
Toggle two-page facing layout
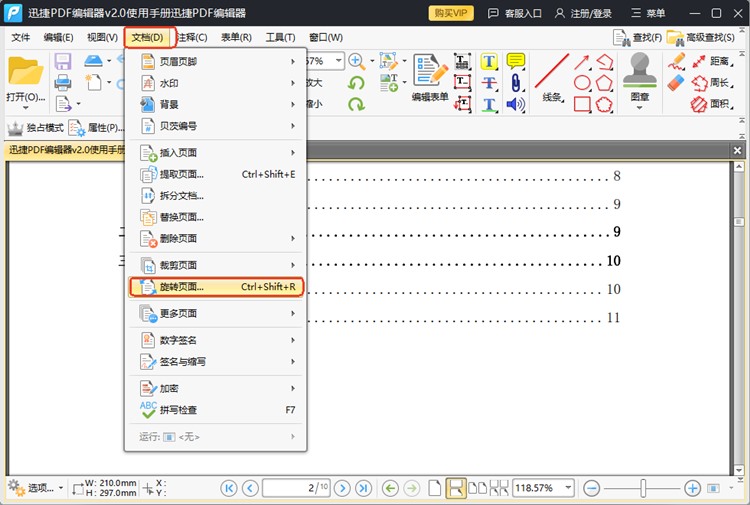[477, 488]
